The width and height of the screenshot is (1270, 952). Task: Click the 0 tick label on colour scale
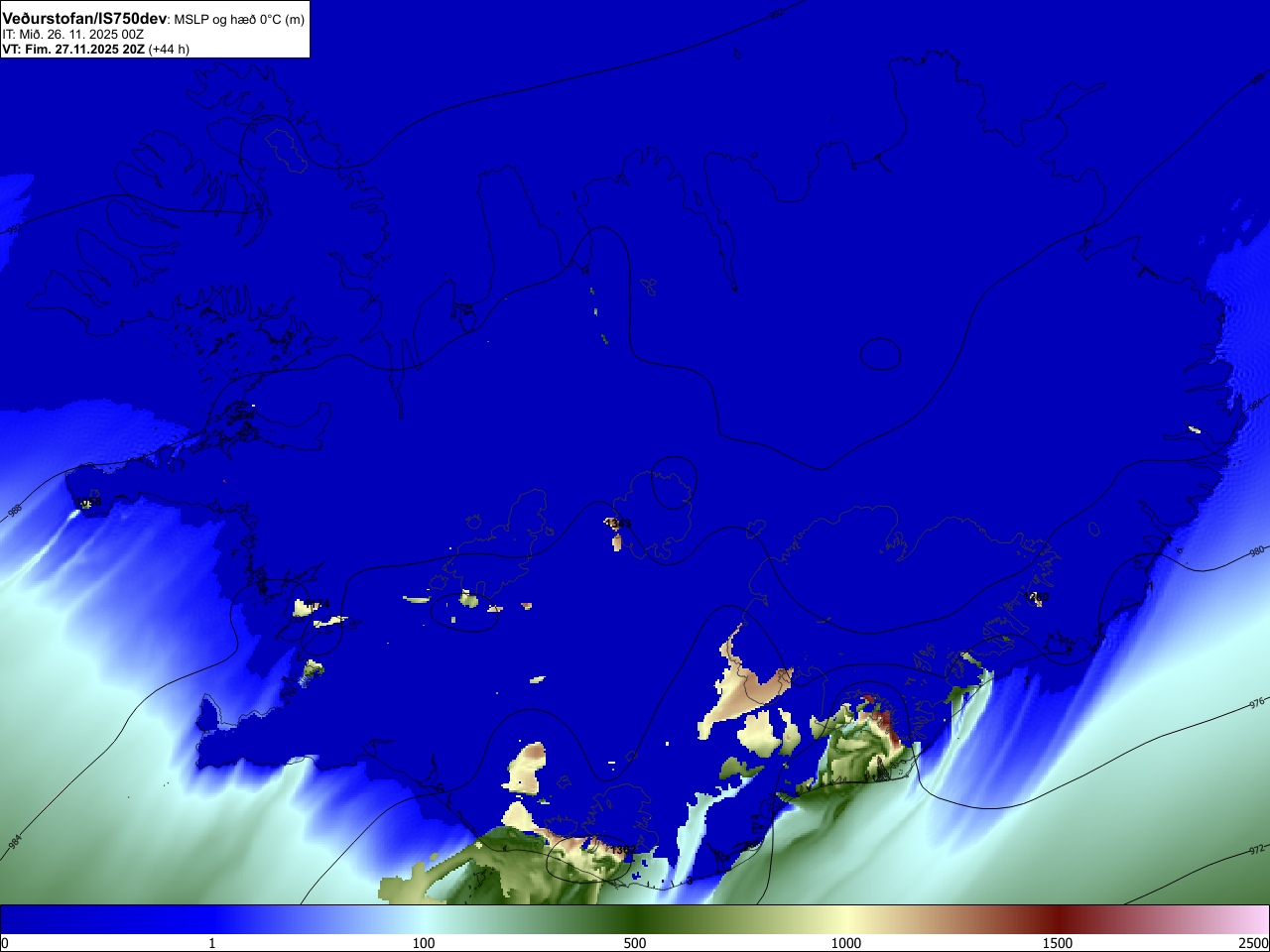click(5, 943)
